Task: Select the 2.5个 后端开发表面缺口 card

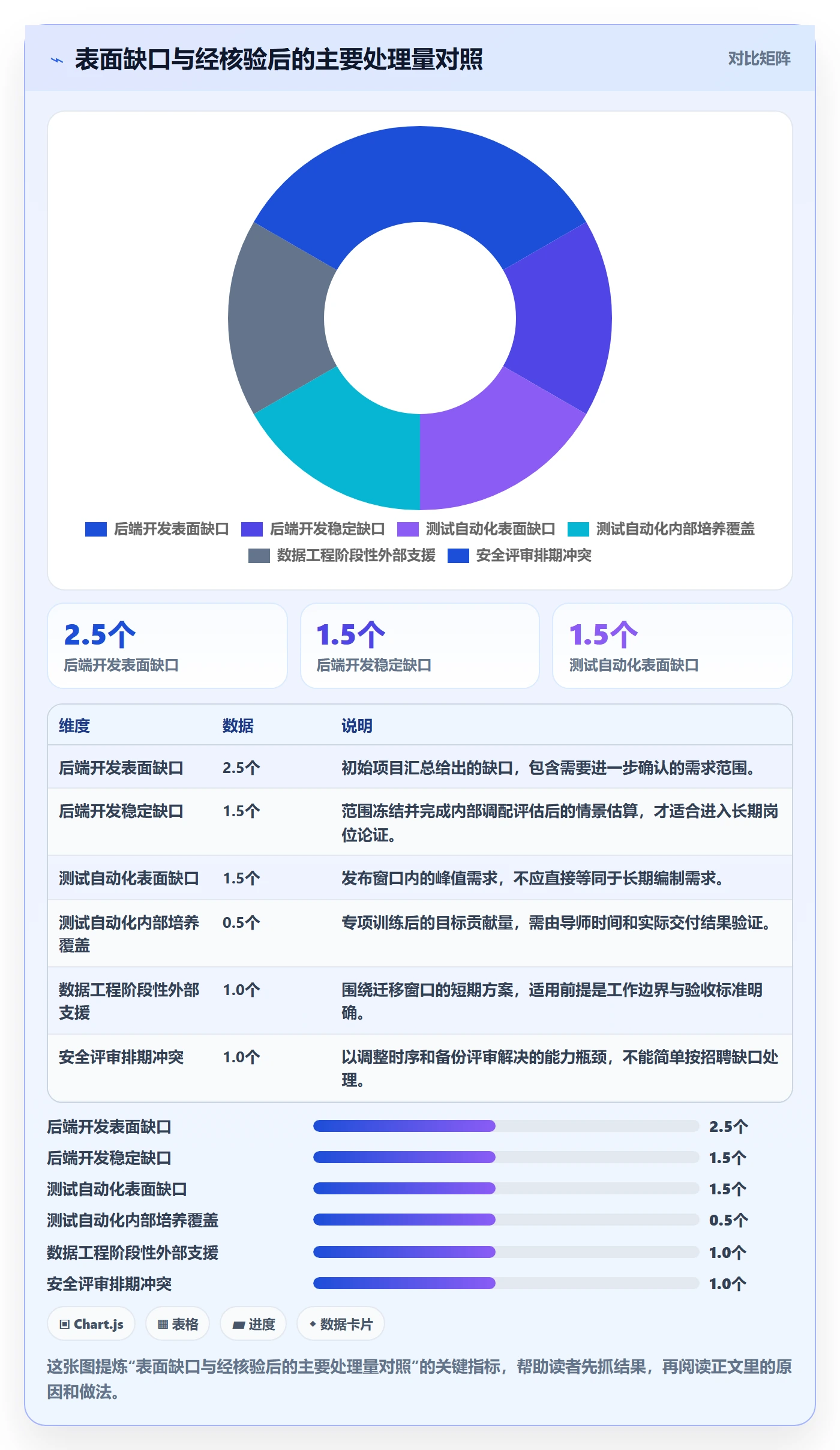Action: click(x=167, y=646)
